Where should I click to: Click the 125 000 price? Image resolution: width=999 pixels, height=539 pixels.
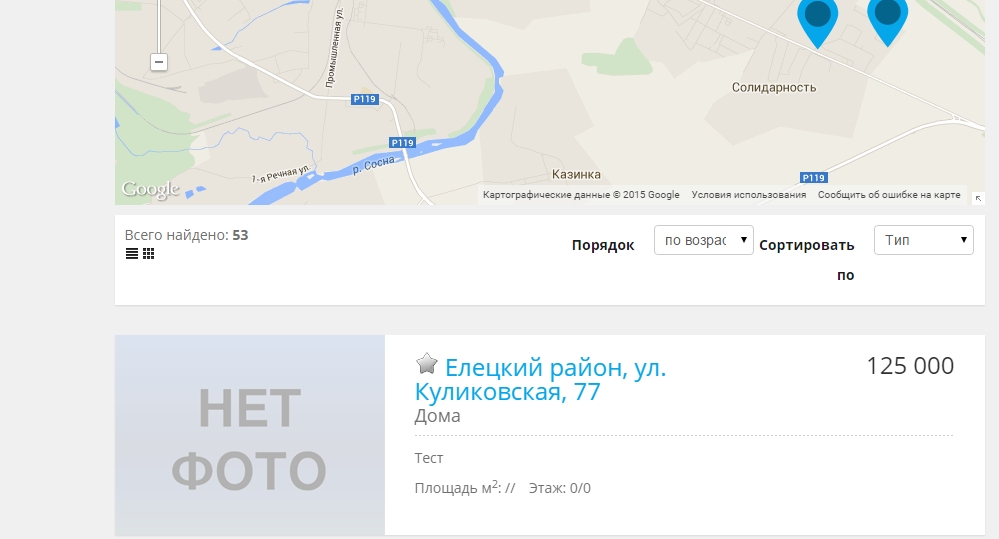click(910, 366)
